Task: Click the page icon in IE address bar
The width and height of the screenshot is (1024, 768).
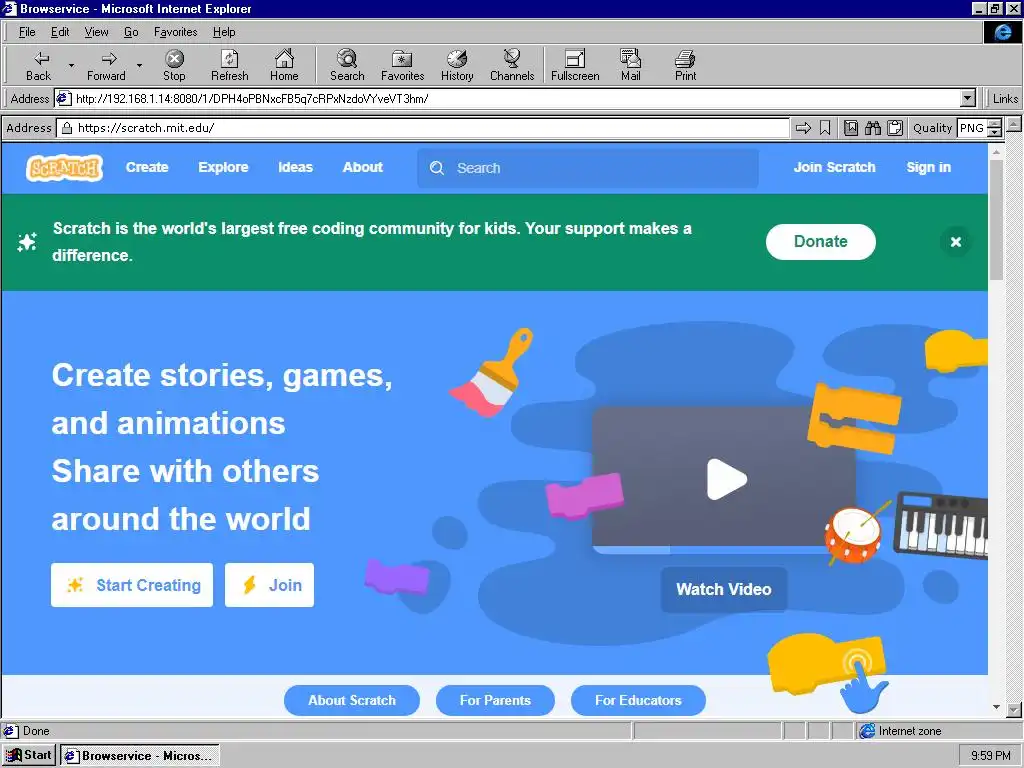Action: [x=63, y=99]
